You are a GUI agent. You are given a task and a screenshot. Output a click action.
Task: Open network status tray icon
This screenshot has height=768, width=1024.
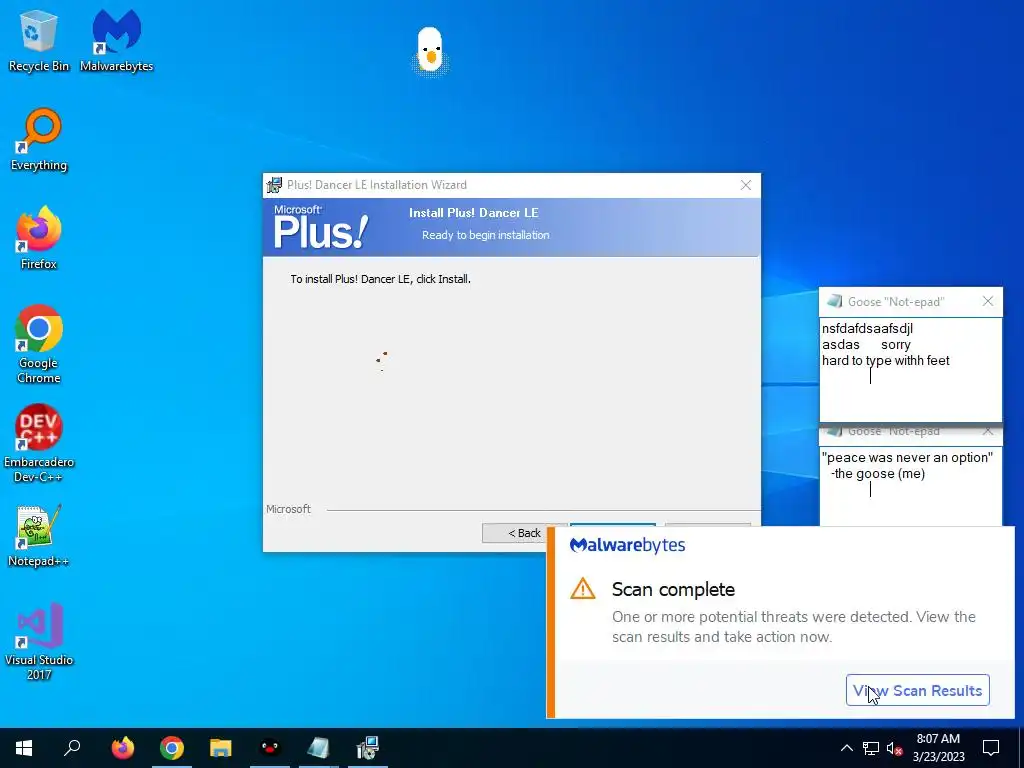[871, 748]
